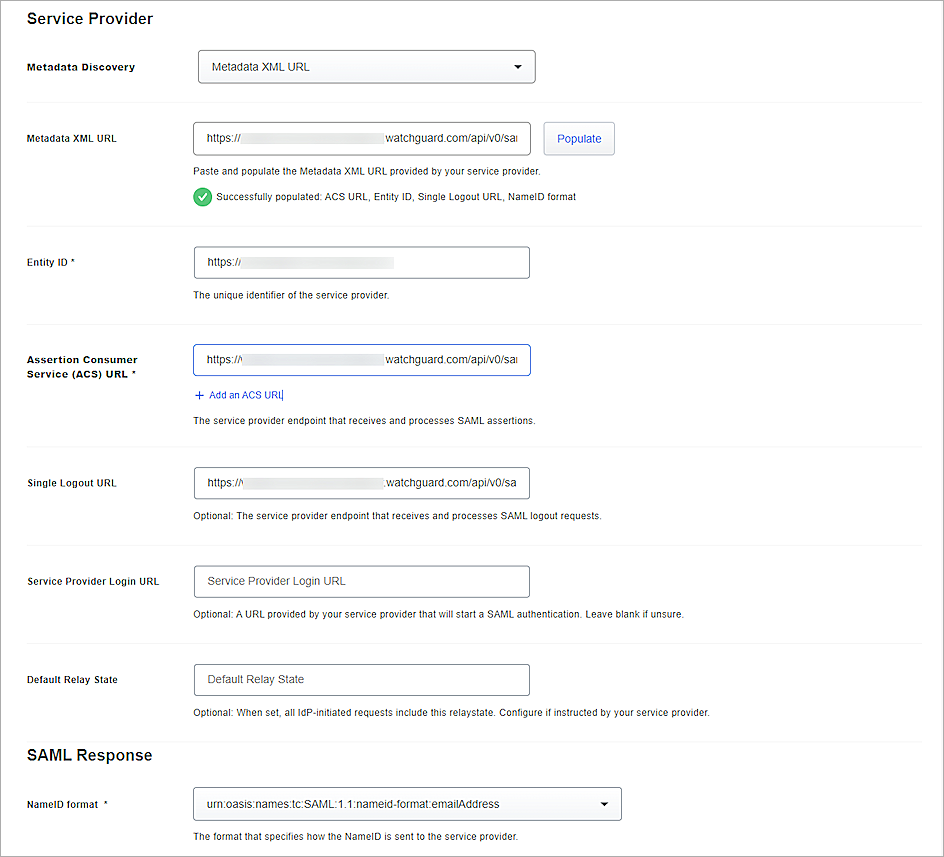Screen dimensions: 944x857
Task: Click the plus icon beside Add an ACS URL
Action: pyautogui.click(x=200, y=395)
